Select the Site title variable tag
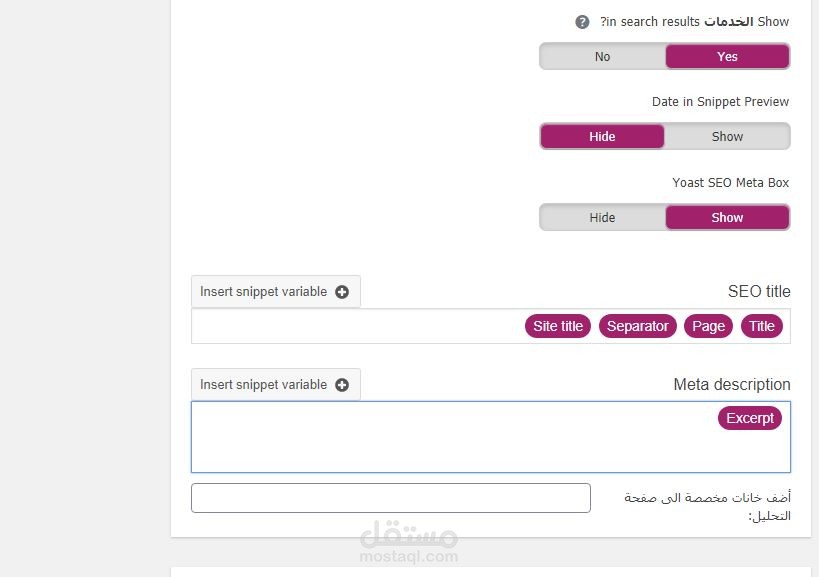 click(x=558, y=327)
